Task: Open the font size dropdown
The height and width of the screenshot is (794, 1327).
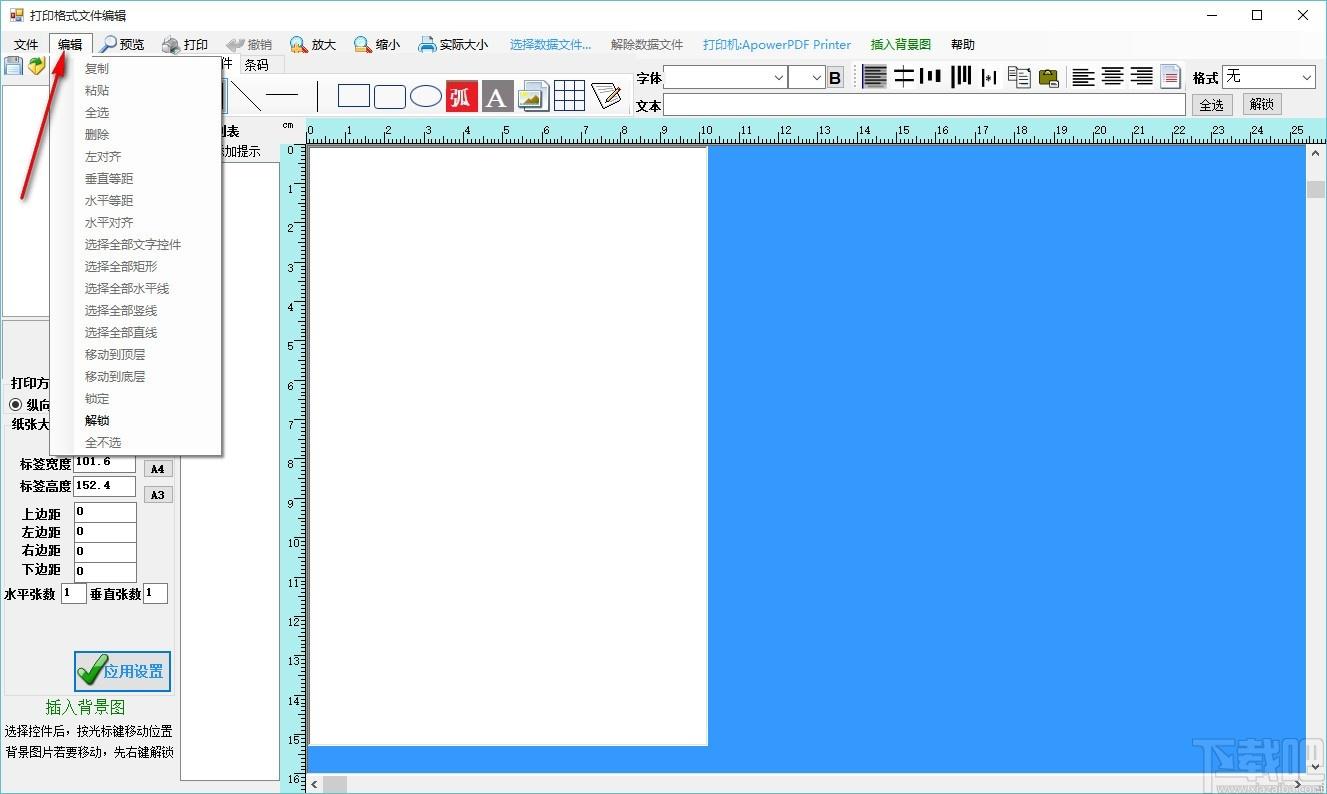Action: click(x=806, y=77)
